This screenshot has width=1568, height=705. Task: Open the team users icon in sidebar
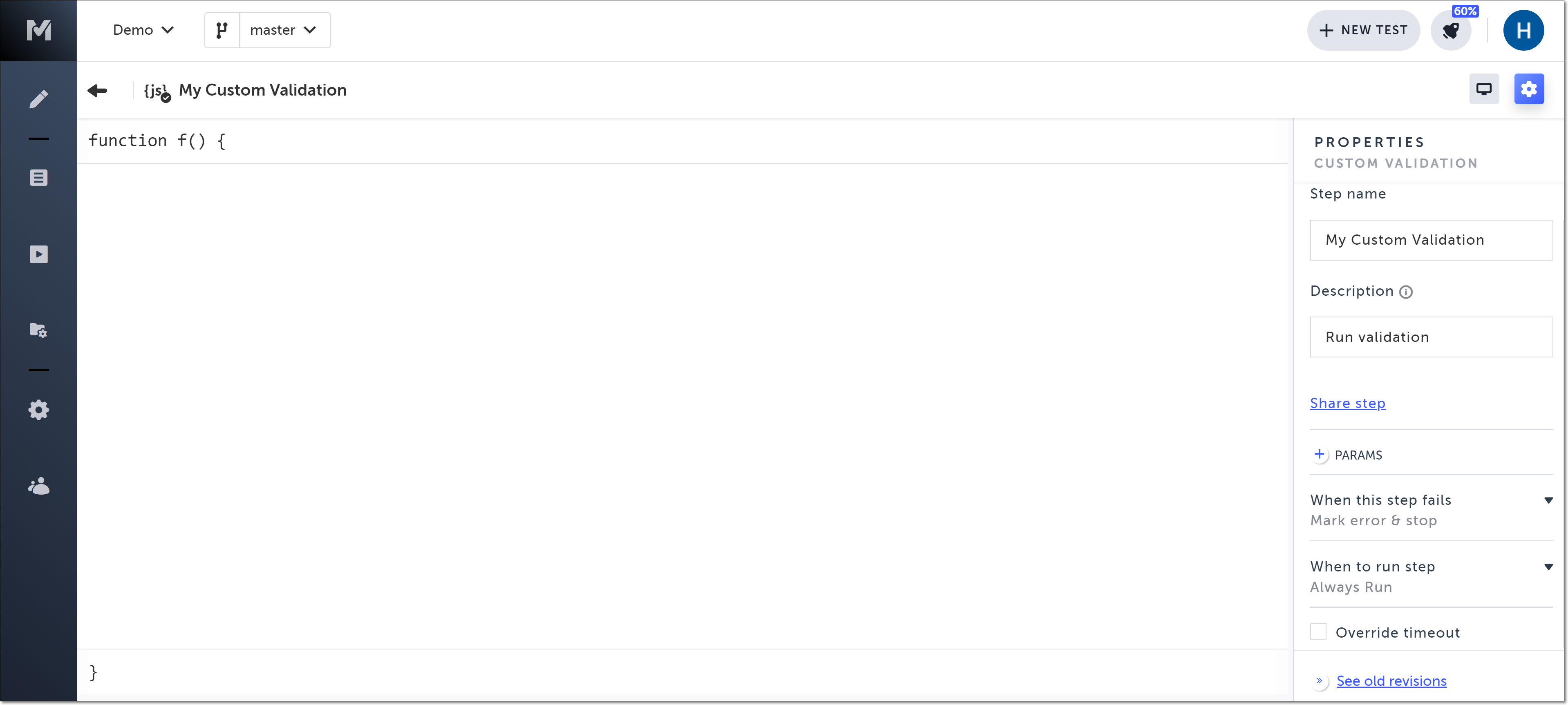pos(38,485)
